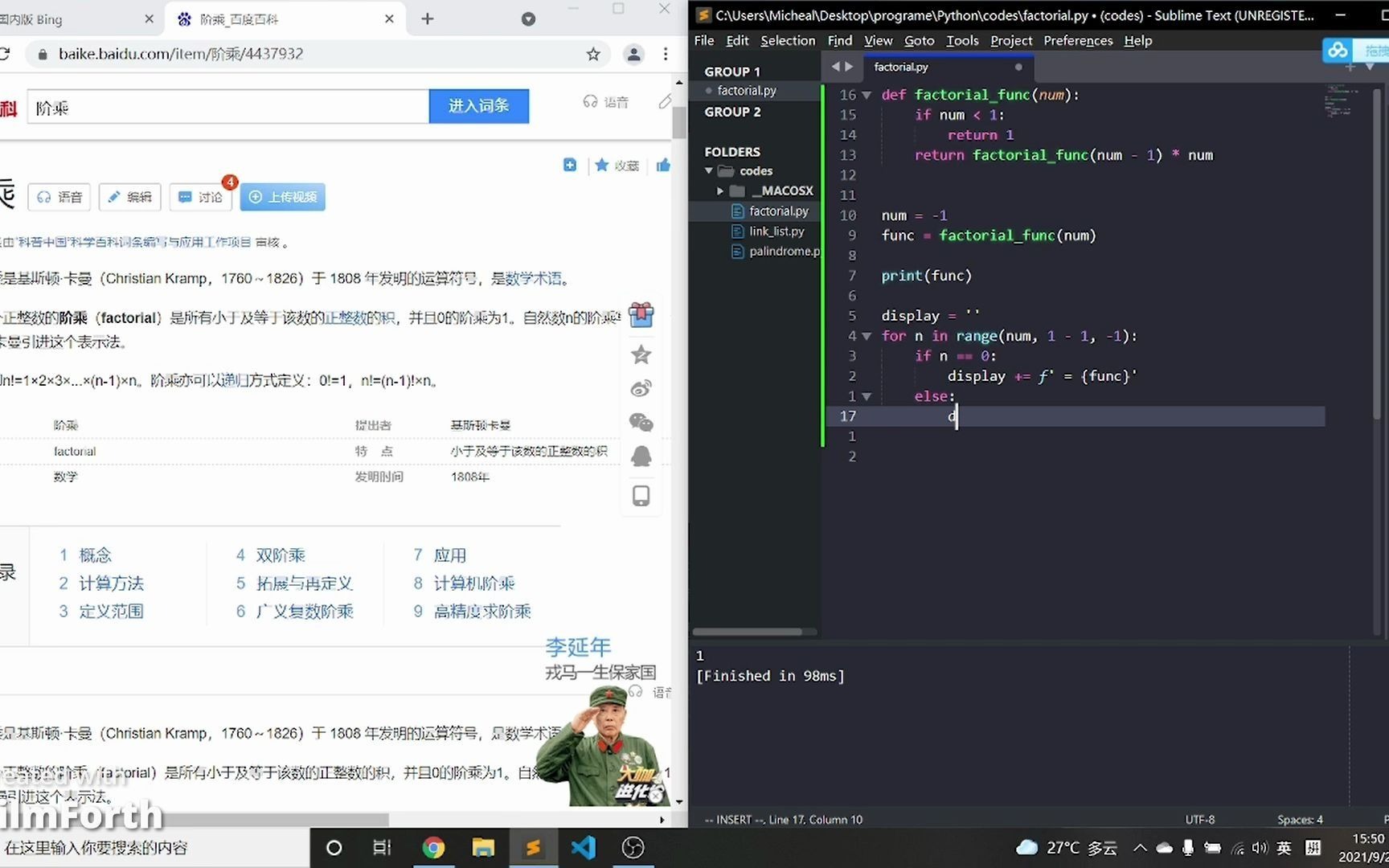The image size is (1389, 868).
Task: Open File Explorer from the taskbar
Action: [483, 848]
